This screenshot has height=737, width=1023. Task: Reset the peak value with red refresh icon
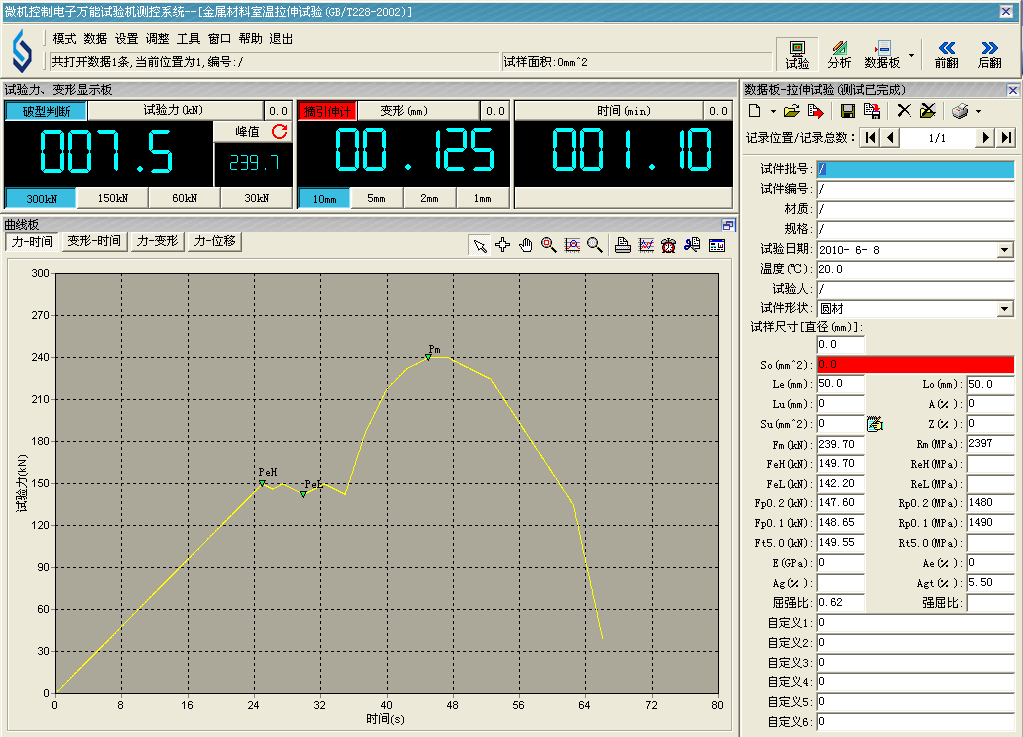[x=279, y=132]
